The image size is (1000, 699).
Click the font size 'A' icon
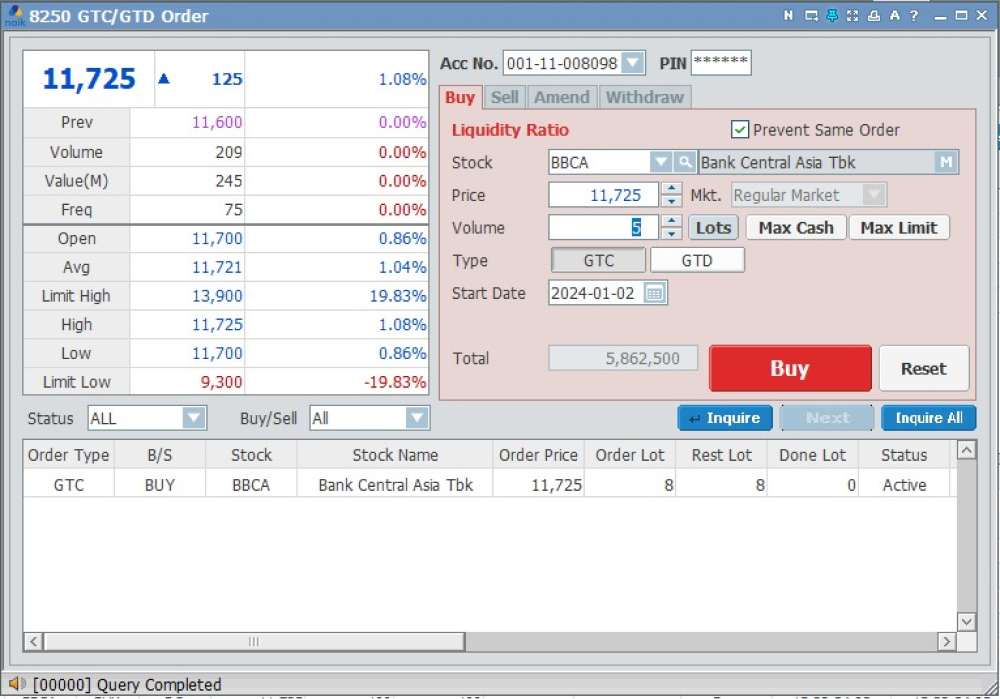(894, 16)
